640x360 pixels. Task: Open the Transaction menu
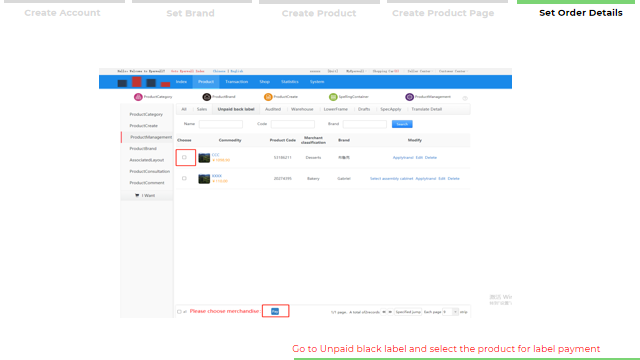pyautogui.click(x=236, y=82)
